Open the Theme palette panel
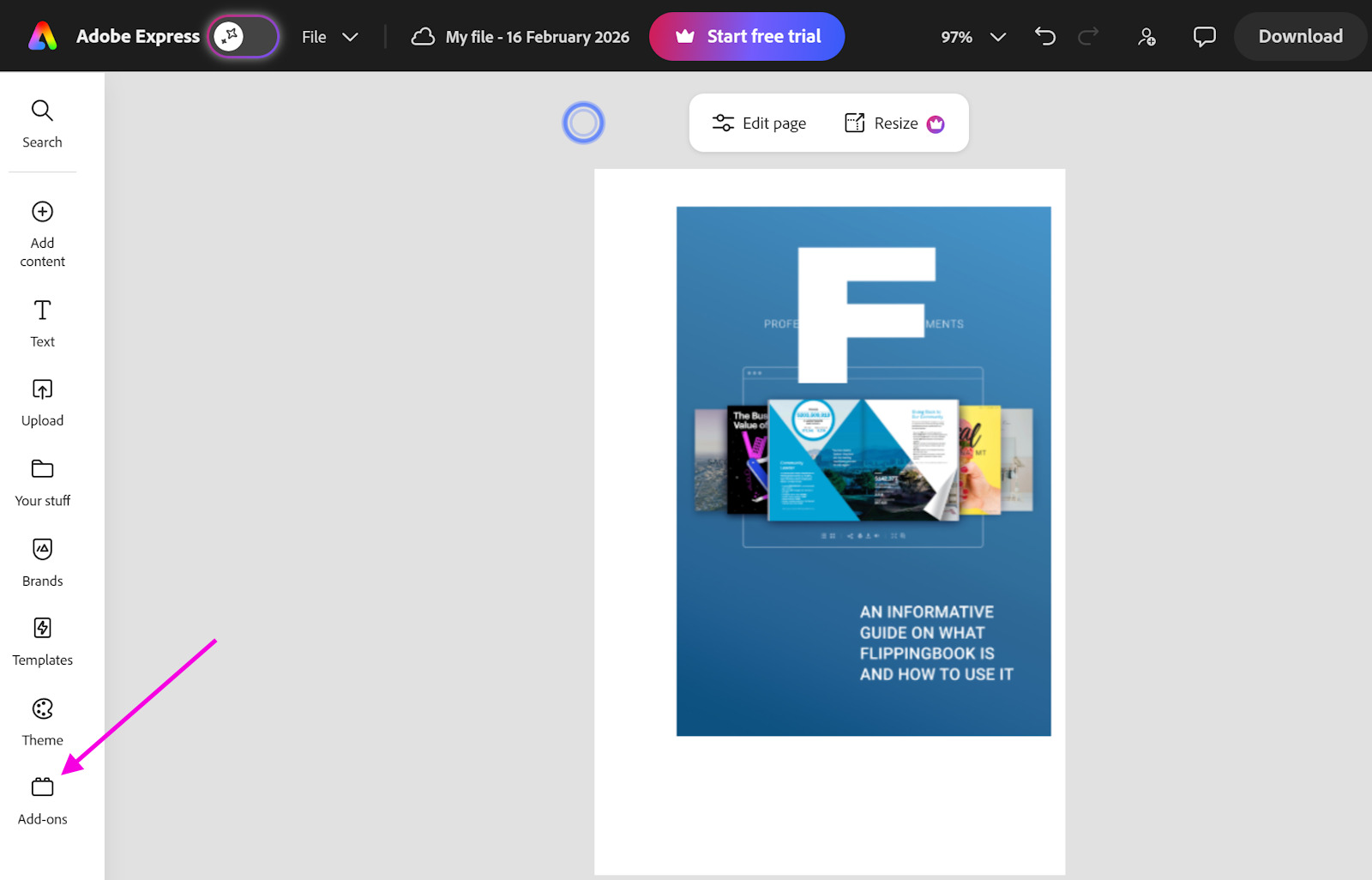 tap(42, 721)
